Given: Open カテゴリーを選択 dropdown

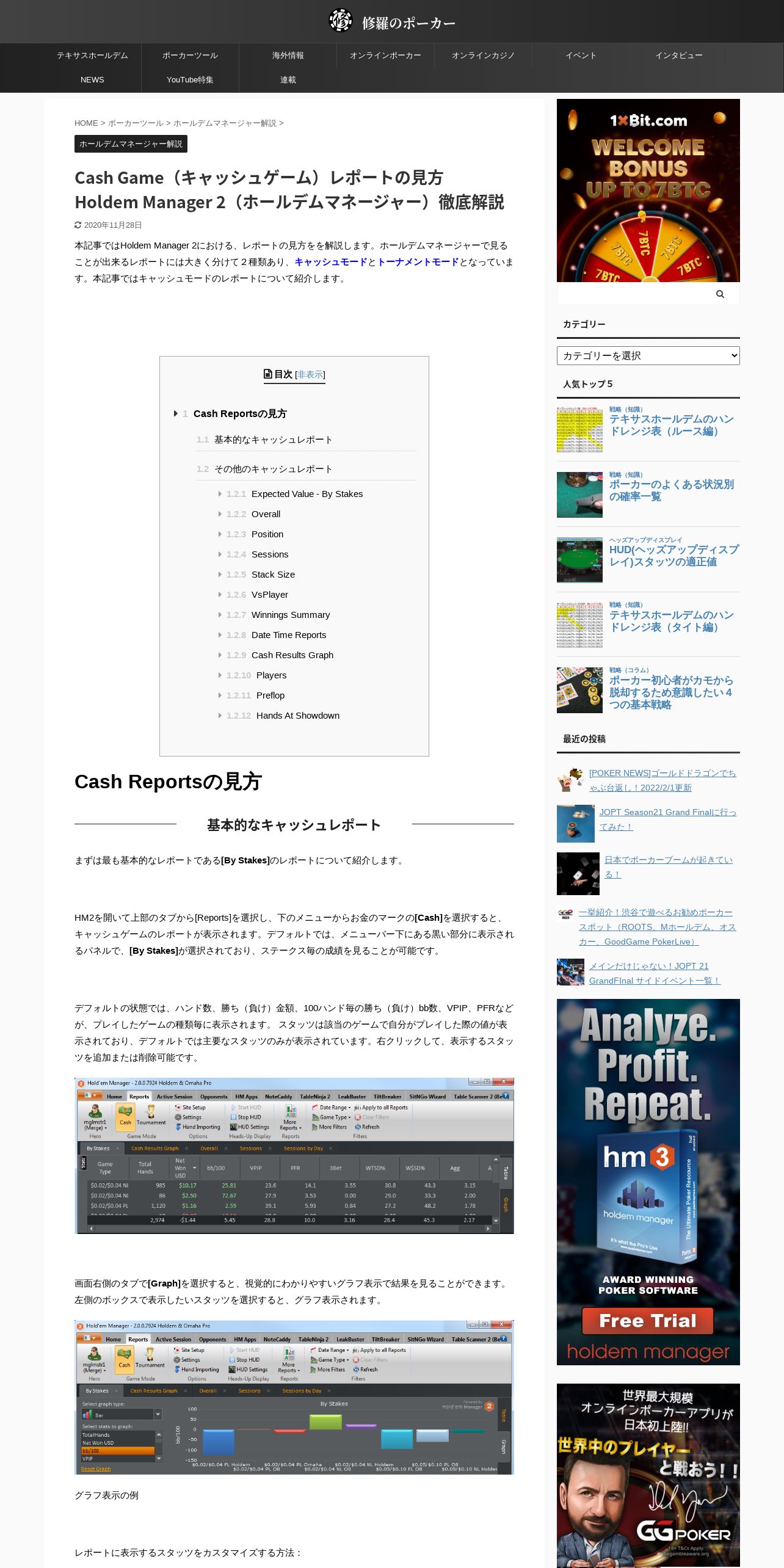Looking at the screenshot, I should pos(648,355).
